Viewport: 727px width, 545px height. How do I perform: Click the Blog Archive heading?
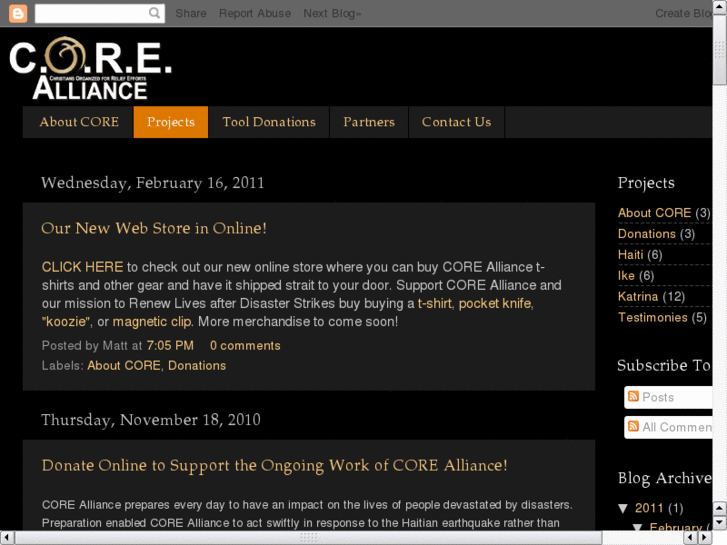pyautogui.click(x=665, y=478)
